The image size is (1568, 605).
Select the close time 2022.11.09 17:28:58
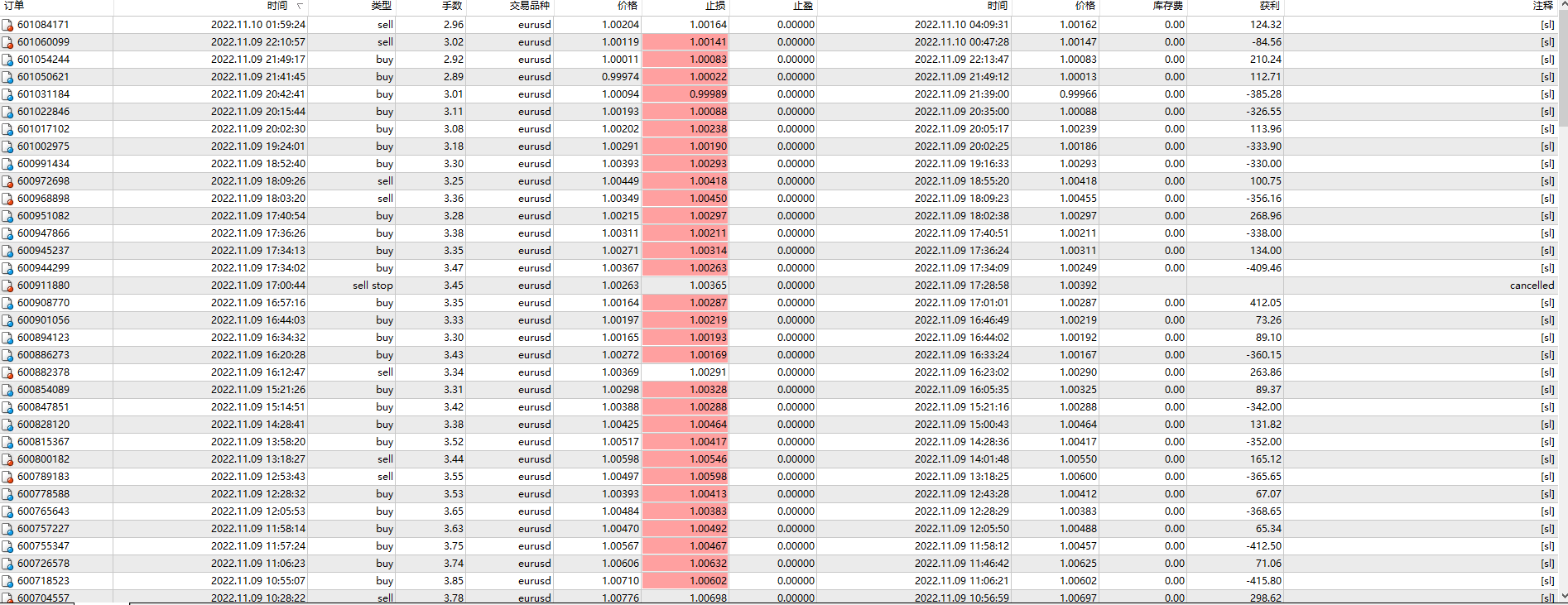coord(961,286)
